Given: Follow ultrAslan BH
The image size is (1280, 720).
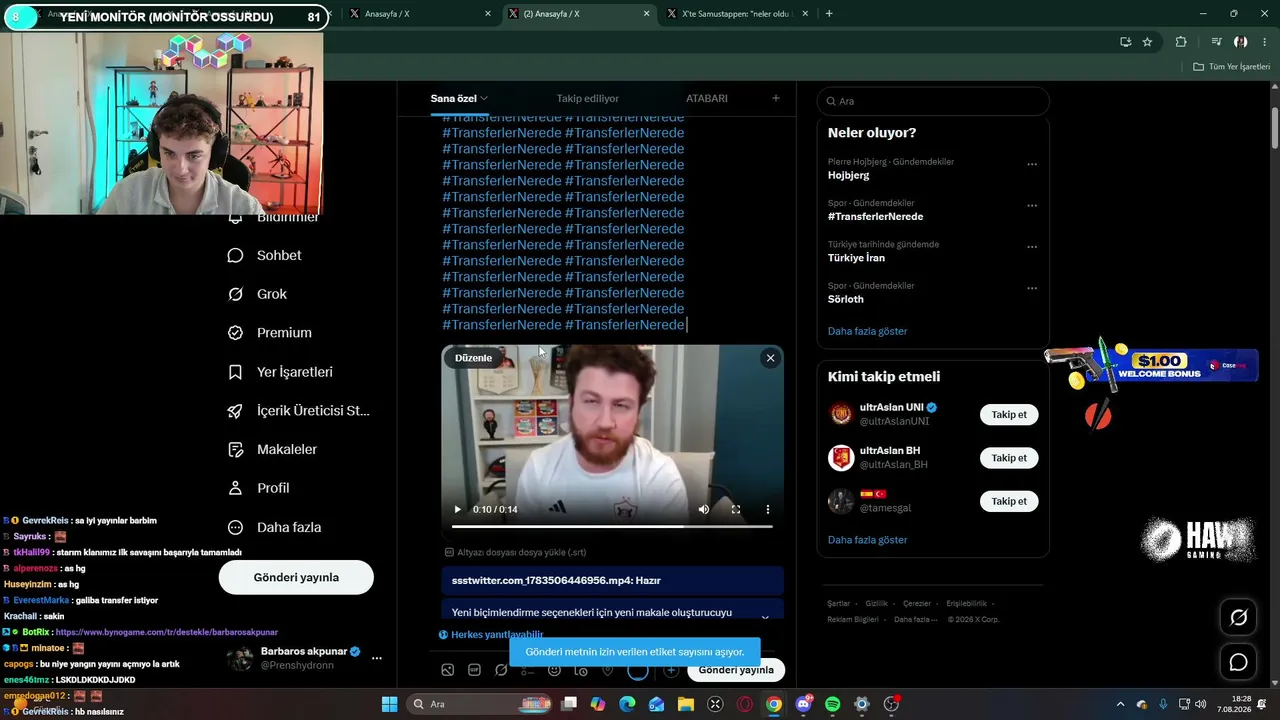Looking at the screenshot, I should coord(1009,458).
